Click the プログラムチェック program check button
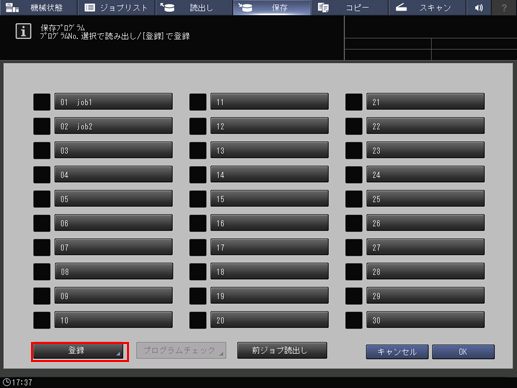This screenshot has width=517, height=388. (181, 350)
